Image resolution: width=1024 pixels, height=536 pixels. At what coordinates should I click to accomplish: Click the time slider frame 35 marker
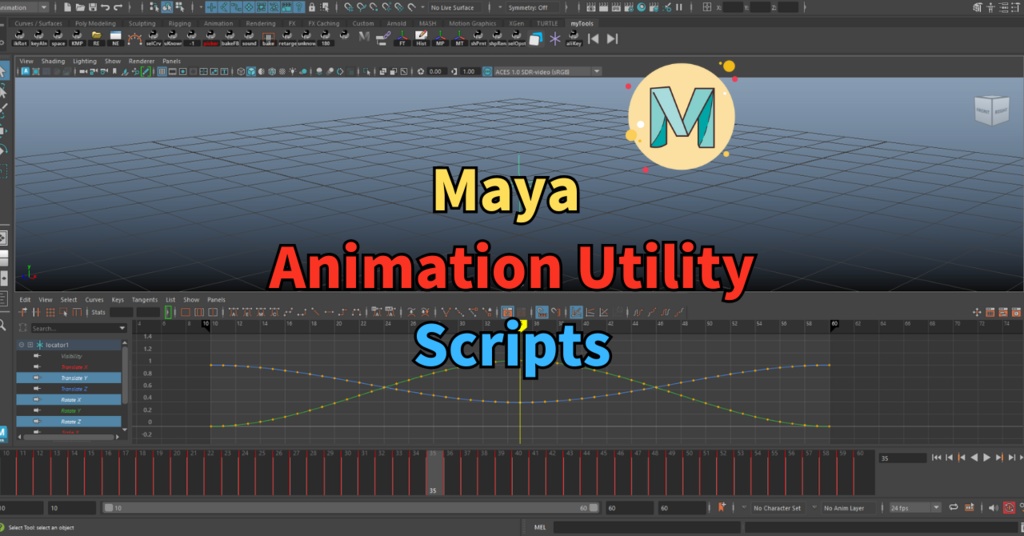click(434, 473)
